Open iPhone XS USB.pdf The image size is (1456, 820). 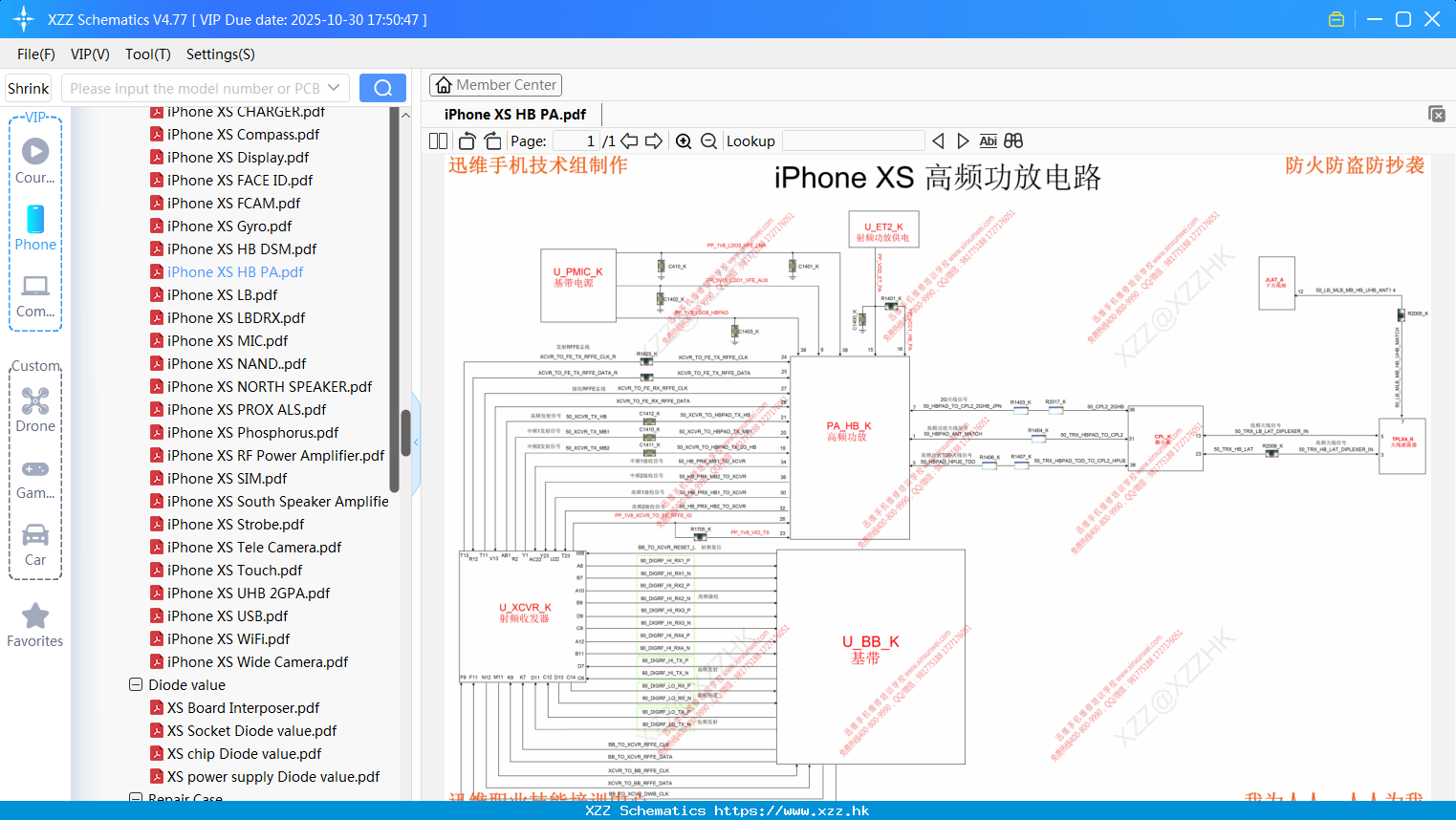tap(228, 615)
